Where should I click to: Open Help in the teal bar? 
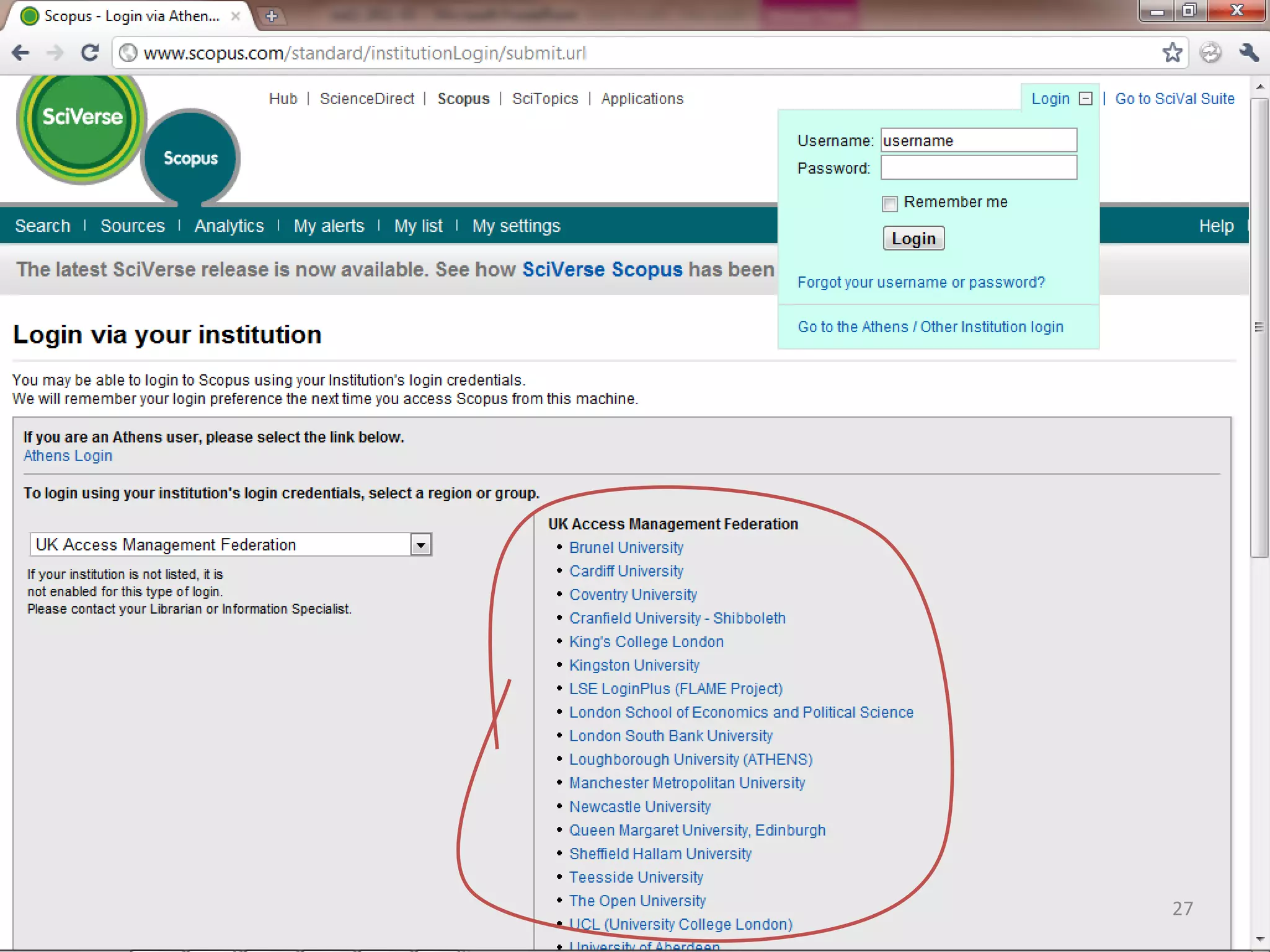1216,226
